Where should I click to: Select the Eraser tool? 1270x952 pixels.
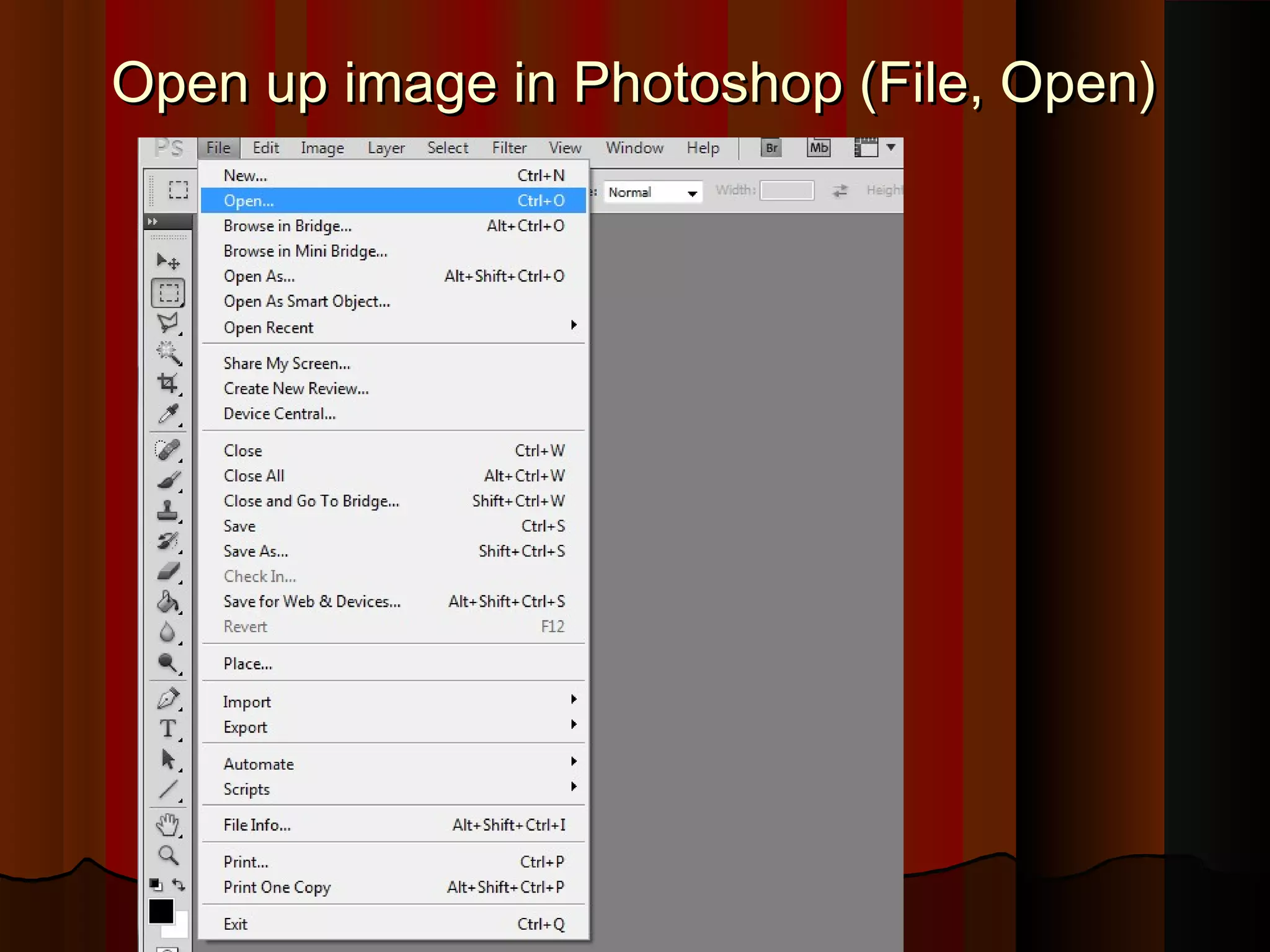click(x=168, y=571)
